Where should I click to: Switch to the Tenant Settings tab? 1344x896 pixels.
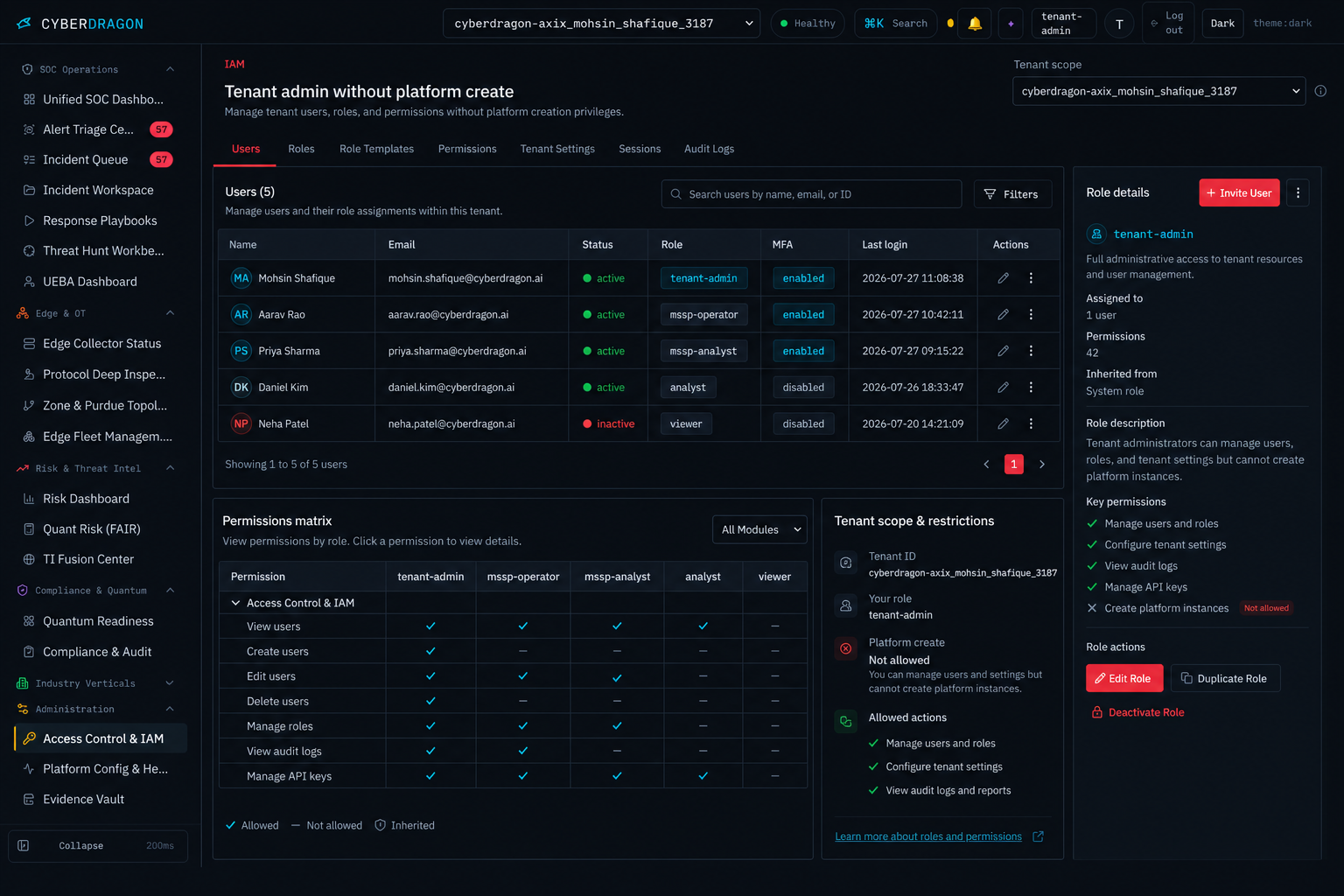click(557, 149)
